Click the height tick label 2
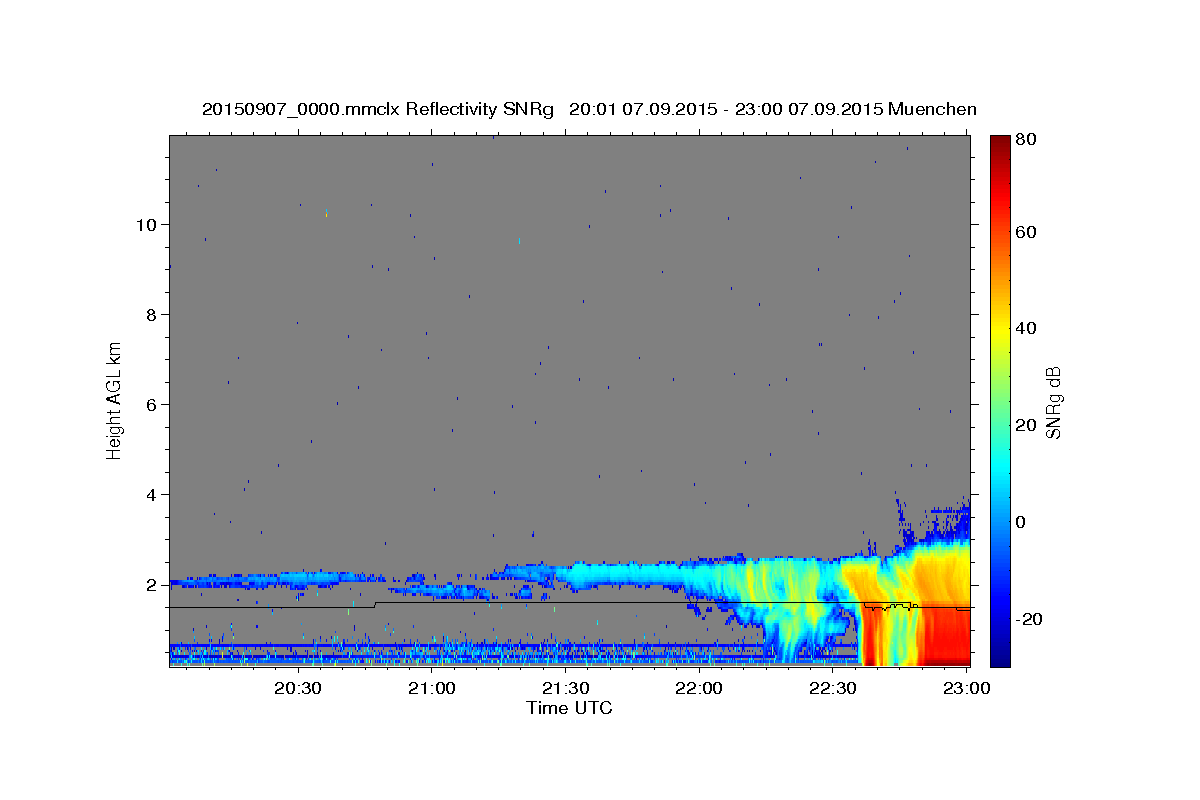Image resolution: width=1200 pixels, height=800 pixels. click(152, 585)
